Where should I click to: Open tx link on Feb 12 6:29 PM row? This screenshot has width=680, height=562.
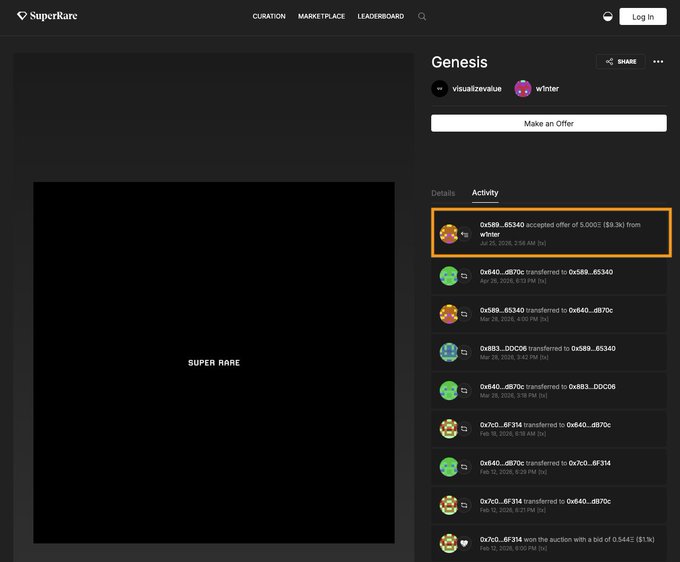(x=542, y=472)
